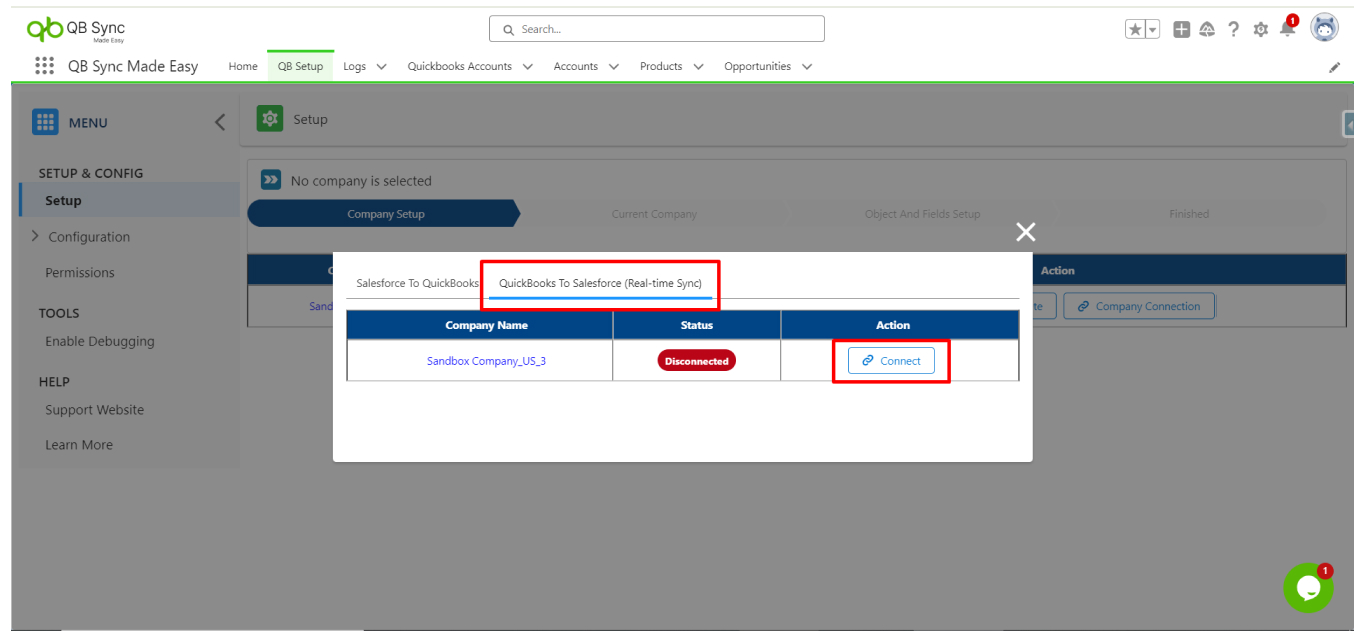Image resolution: width=1365 pixels, height=637 pixels.
Task: Select the Object And Fields Setup step
Action: pyautogui.click(x=922, y=214)
